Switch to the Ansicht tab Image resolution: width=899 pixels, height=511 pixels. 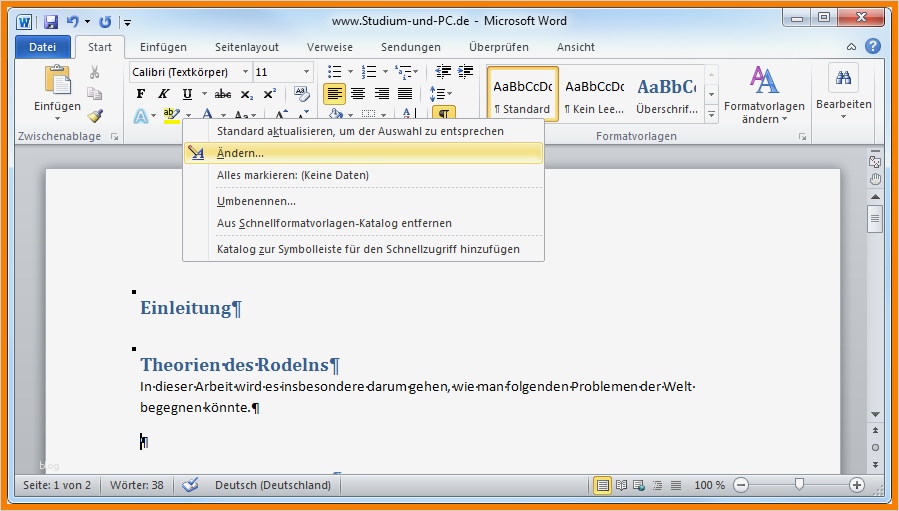pyautogui.click(x=576, y=47)
